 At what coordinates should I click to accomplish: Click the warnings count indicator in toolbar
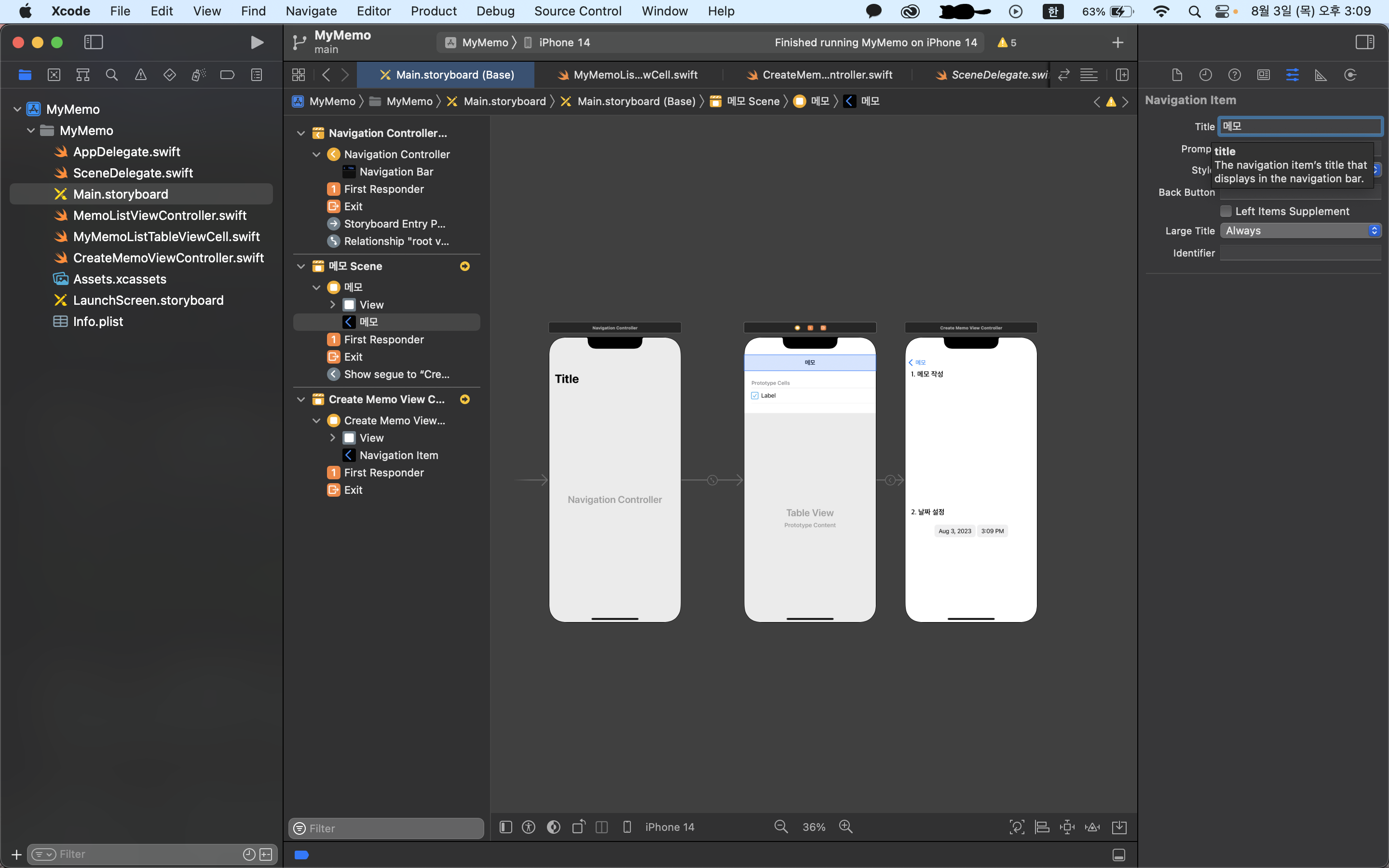coord(1008,42)
